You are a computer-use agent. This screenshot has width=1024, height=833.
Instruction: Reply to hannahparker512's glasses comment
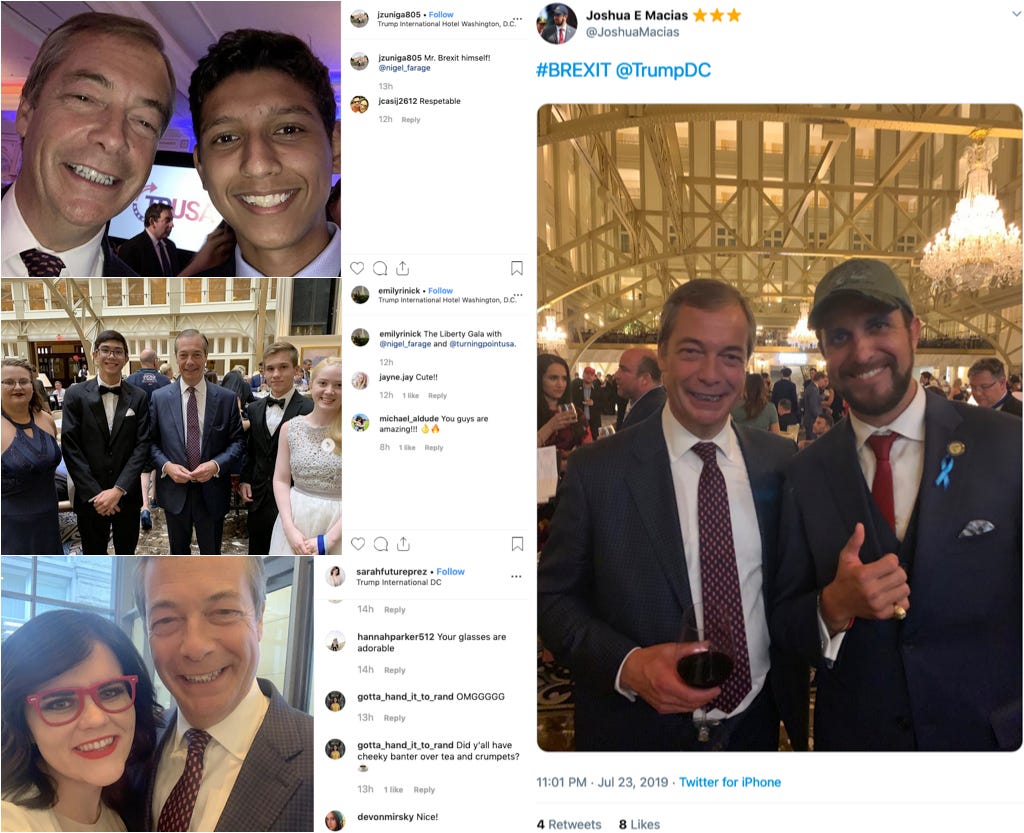394,670
